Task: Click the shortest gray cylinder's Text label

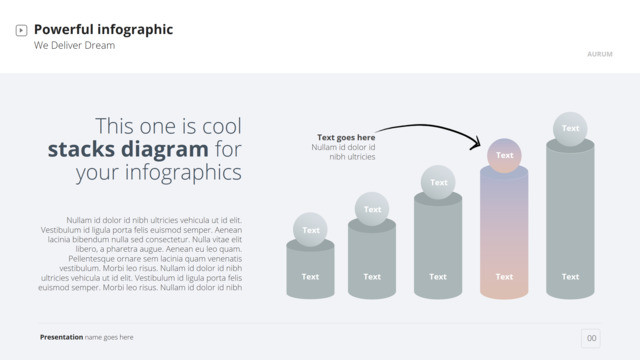Action: (x=310, y=277)
